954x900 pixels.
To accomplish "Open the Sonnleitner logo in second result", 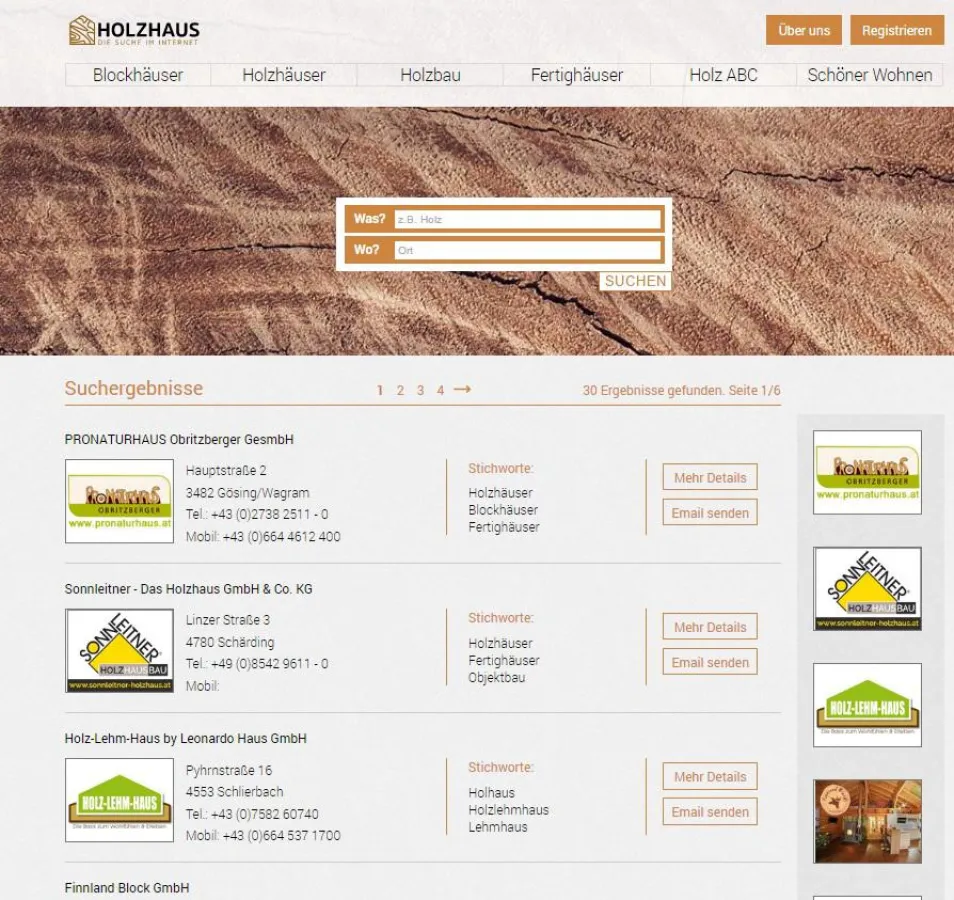I will (119, 651).
